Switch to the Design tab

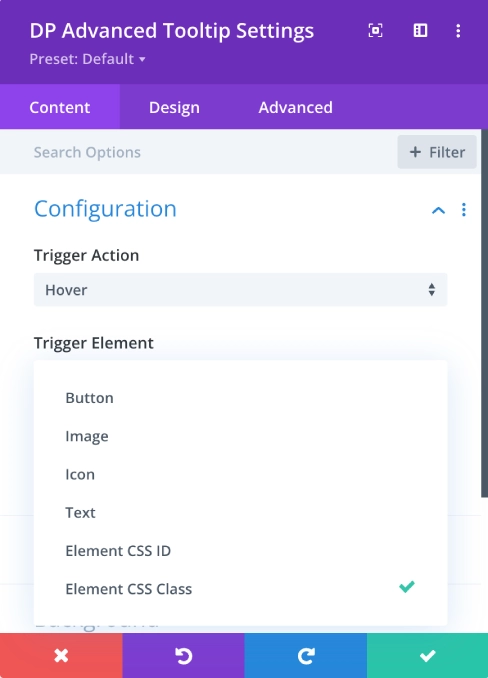(174, 107)
